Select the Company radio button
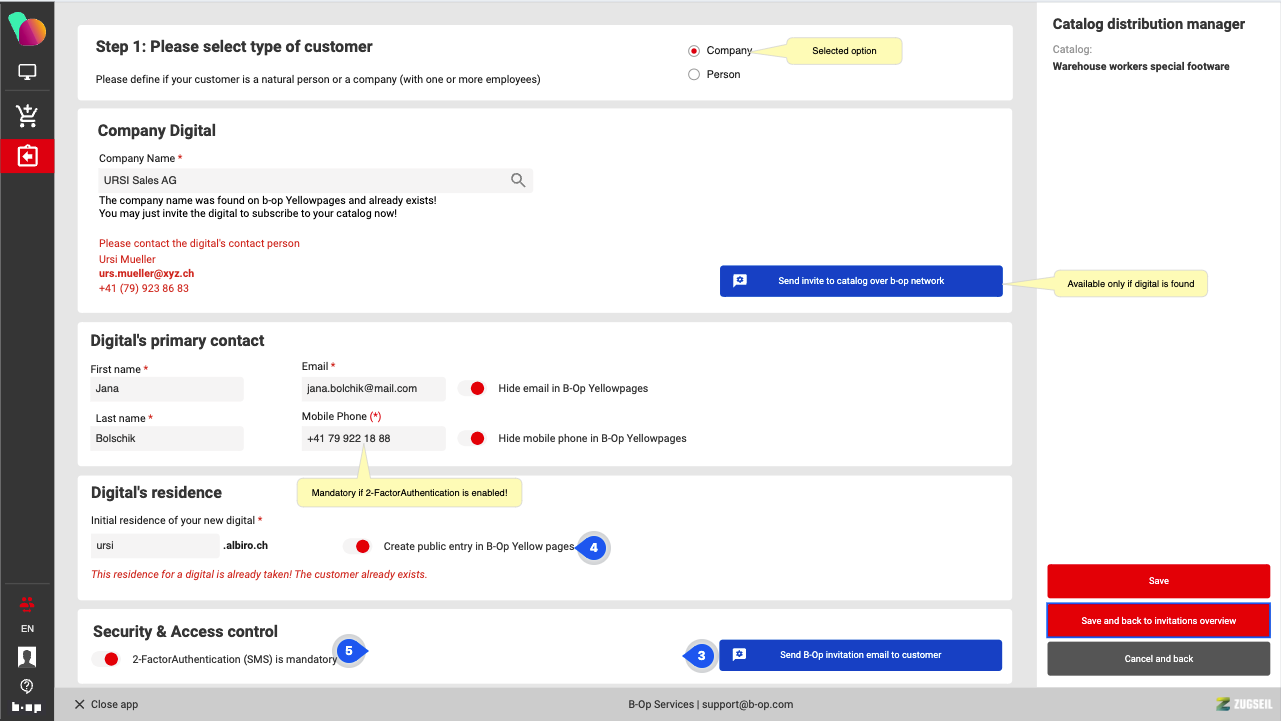Image resolution: width=1281 pixels, height=721 pixels. click(694, 51)
